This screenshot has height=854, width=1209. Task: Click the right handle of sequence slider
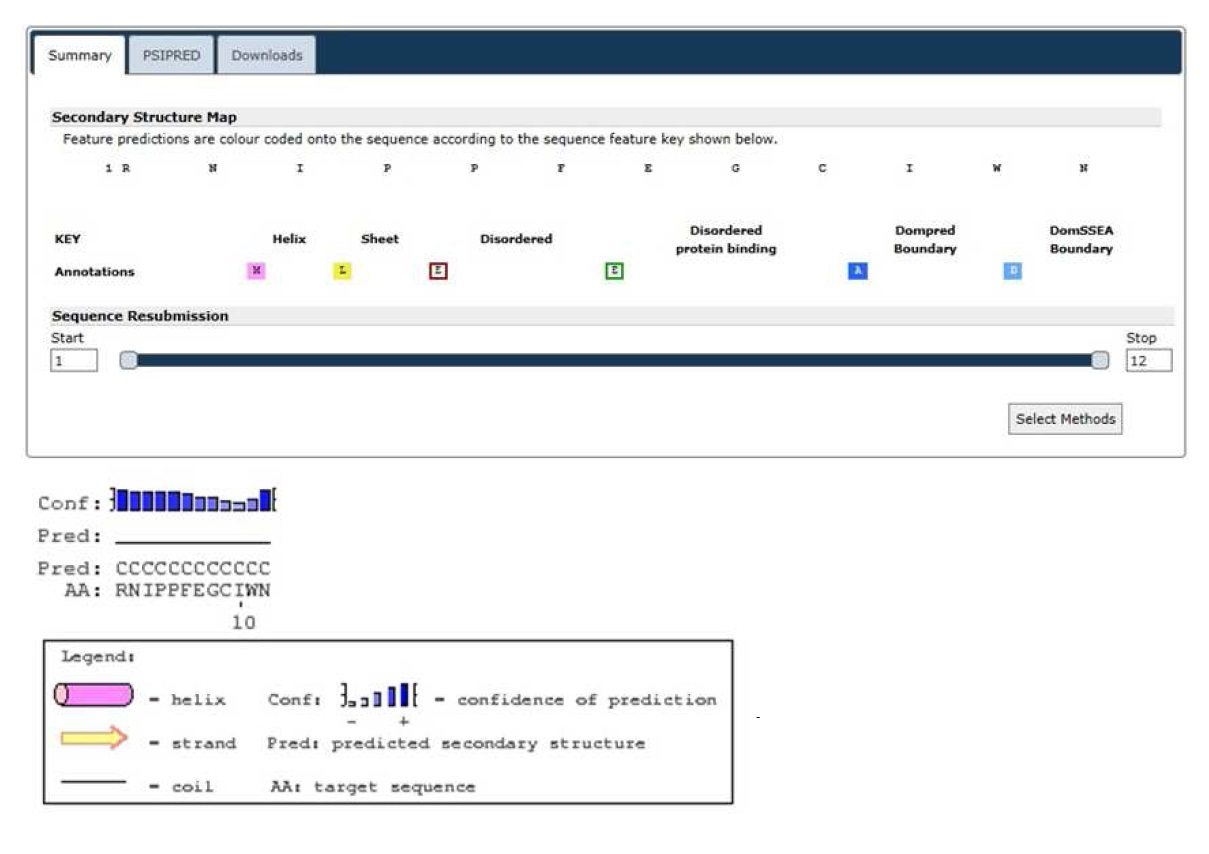point(1100,361)
